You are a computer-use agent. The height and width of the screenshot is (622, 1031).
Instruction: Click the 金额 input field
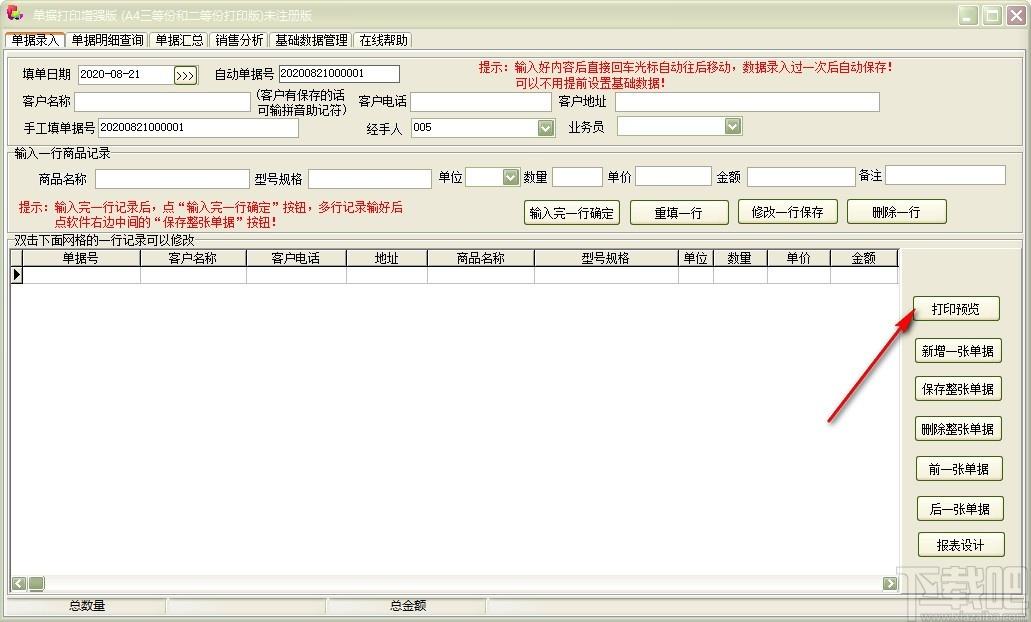[801, 177]
